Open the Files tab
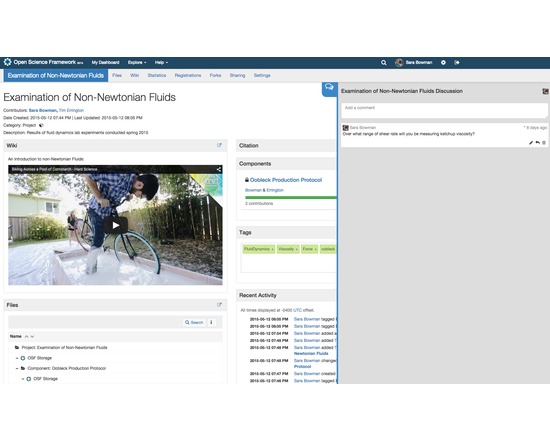The width and height of the screenshot is (550, 440). point(117,75)
